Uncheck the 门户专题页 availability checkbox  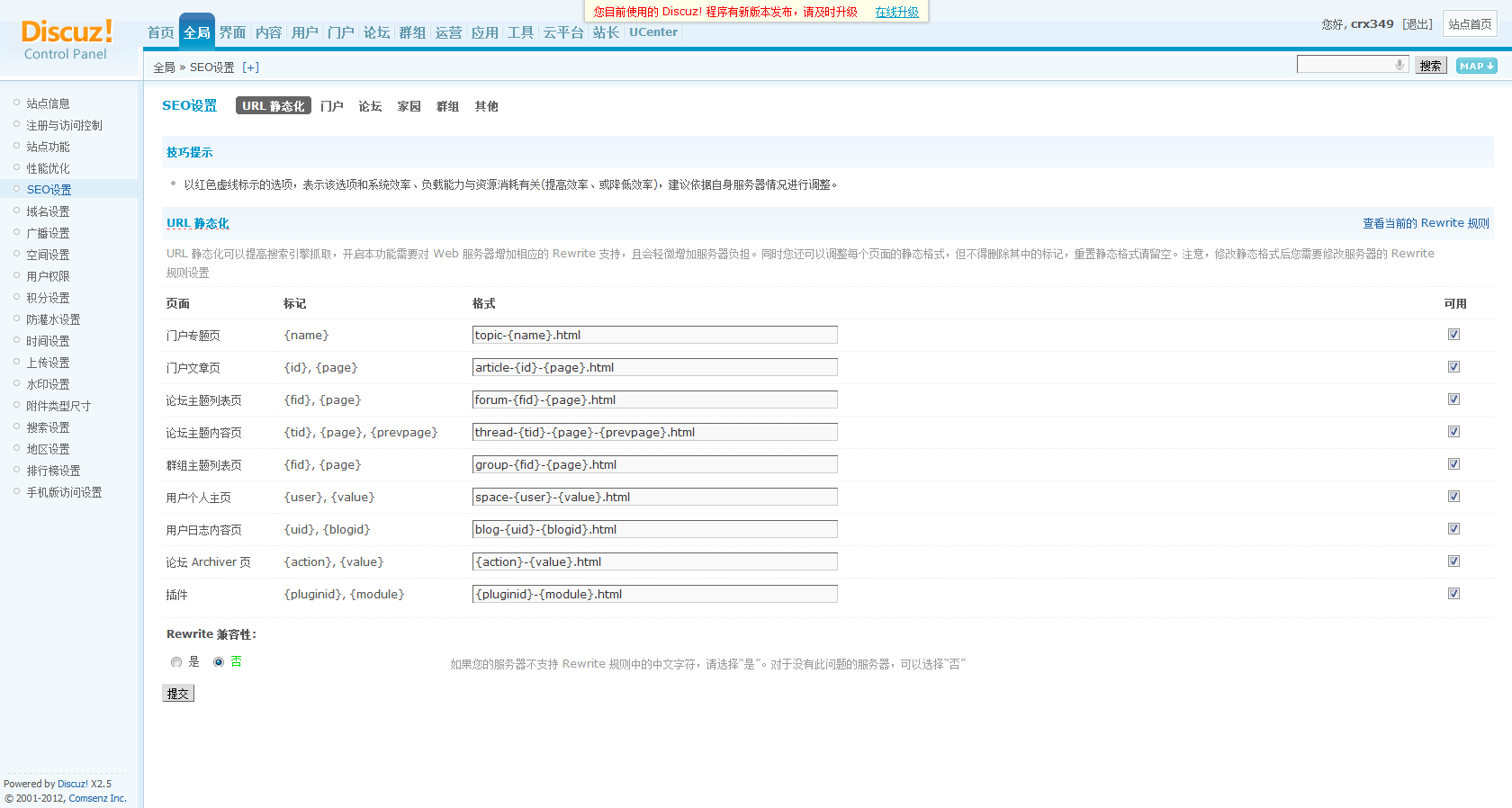tap(1453, 335)
